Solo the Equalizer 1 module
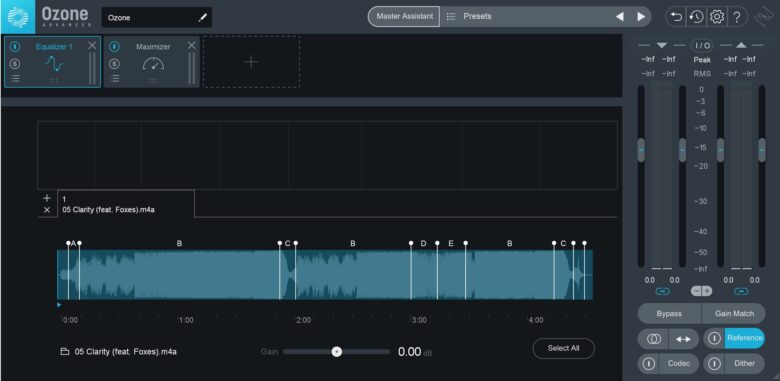780x381 pixels. pyautogui.click(x=15, y=64)
